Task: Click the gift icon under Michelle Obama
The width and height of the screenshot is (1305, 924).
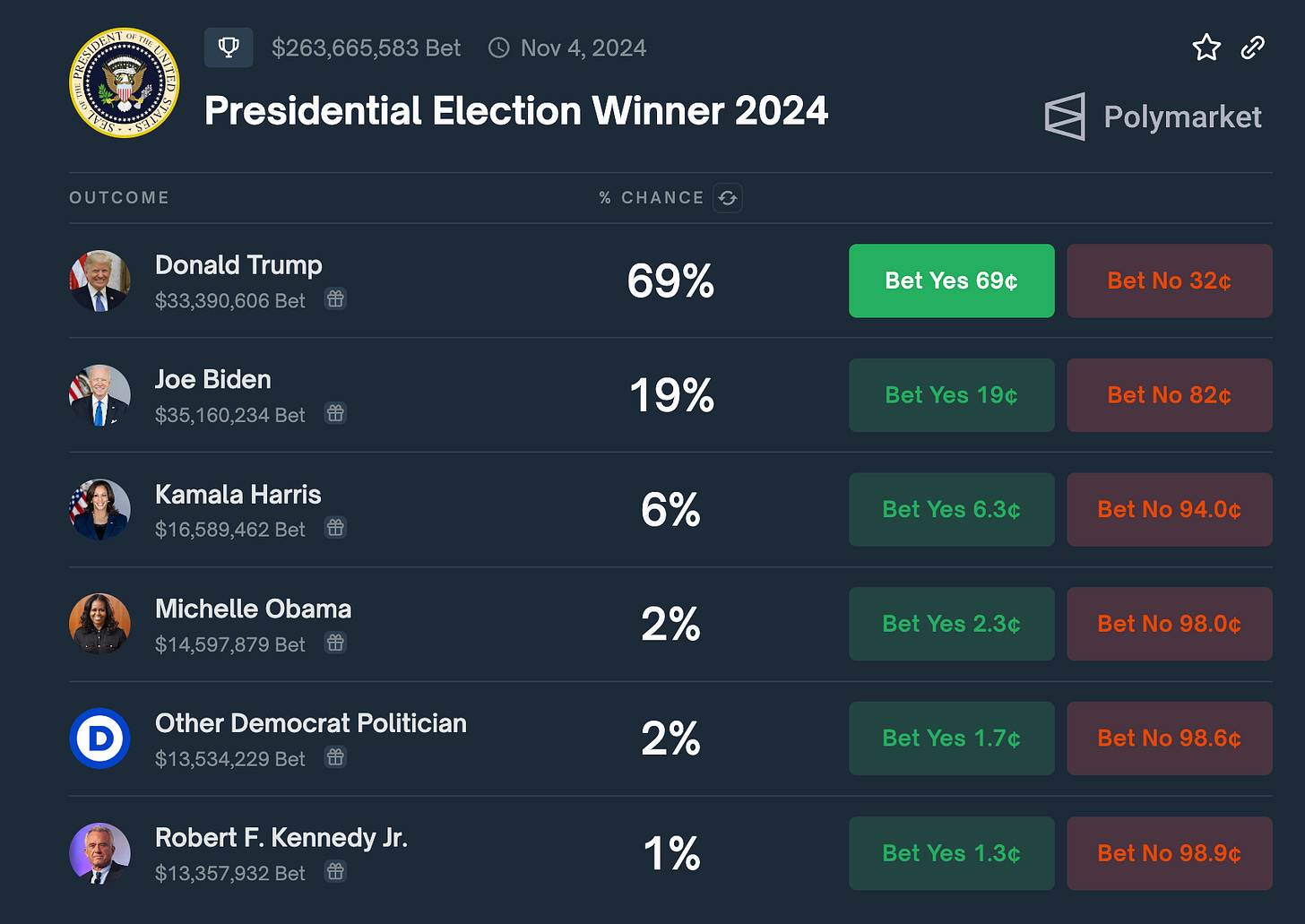Action: coord(335,643)
